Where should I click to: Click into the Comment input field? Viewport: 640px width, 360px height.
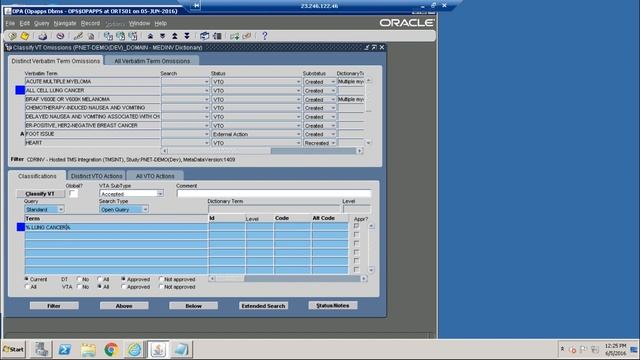click(274, 193)
